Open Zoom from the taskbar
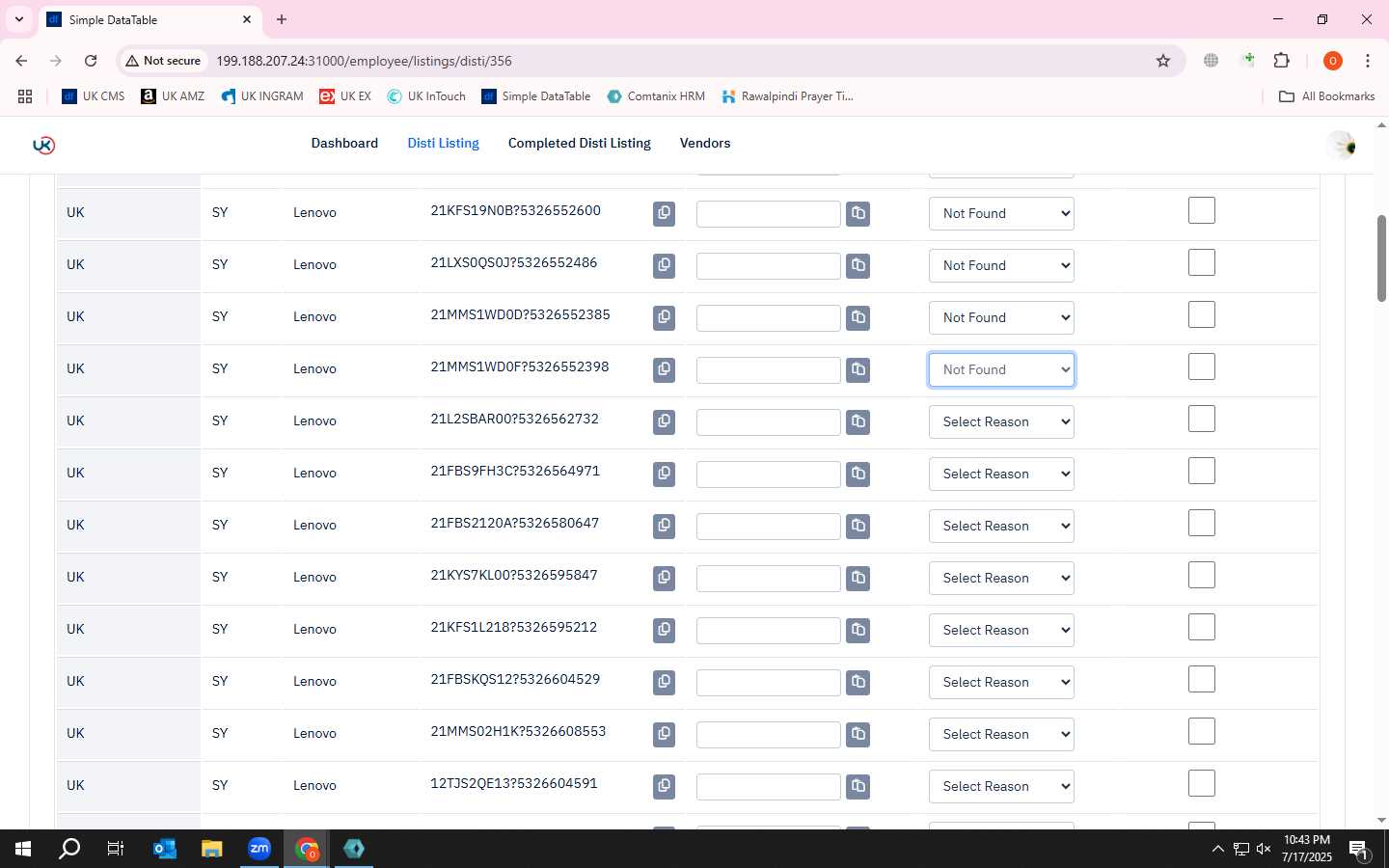Screen dimensions: 1389x868 (x=259, y=849)
